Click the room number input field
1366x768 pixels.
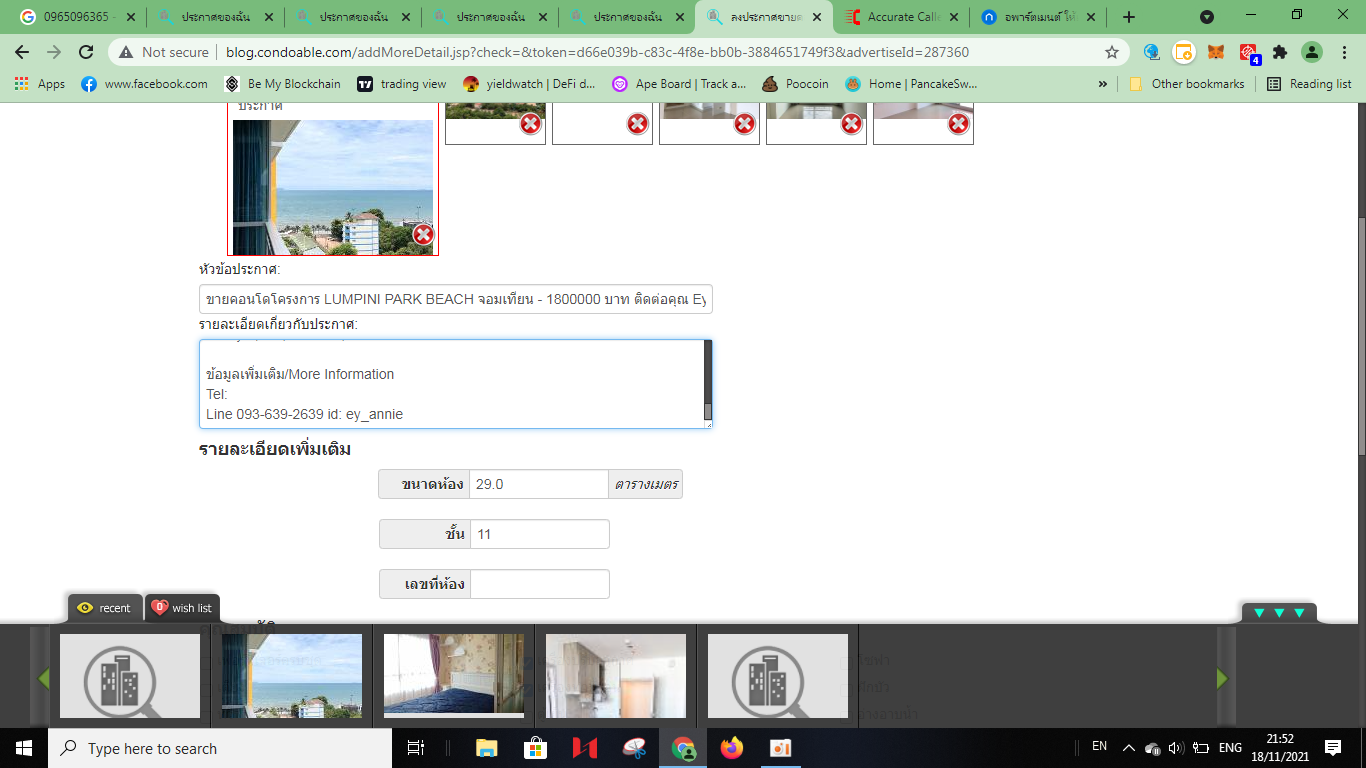(539, 584)
